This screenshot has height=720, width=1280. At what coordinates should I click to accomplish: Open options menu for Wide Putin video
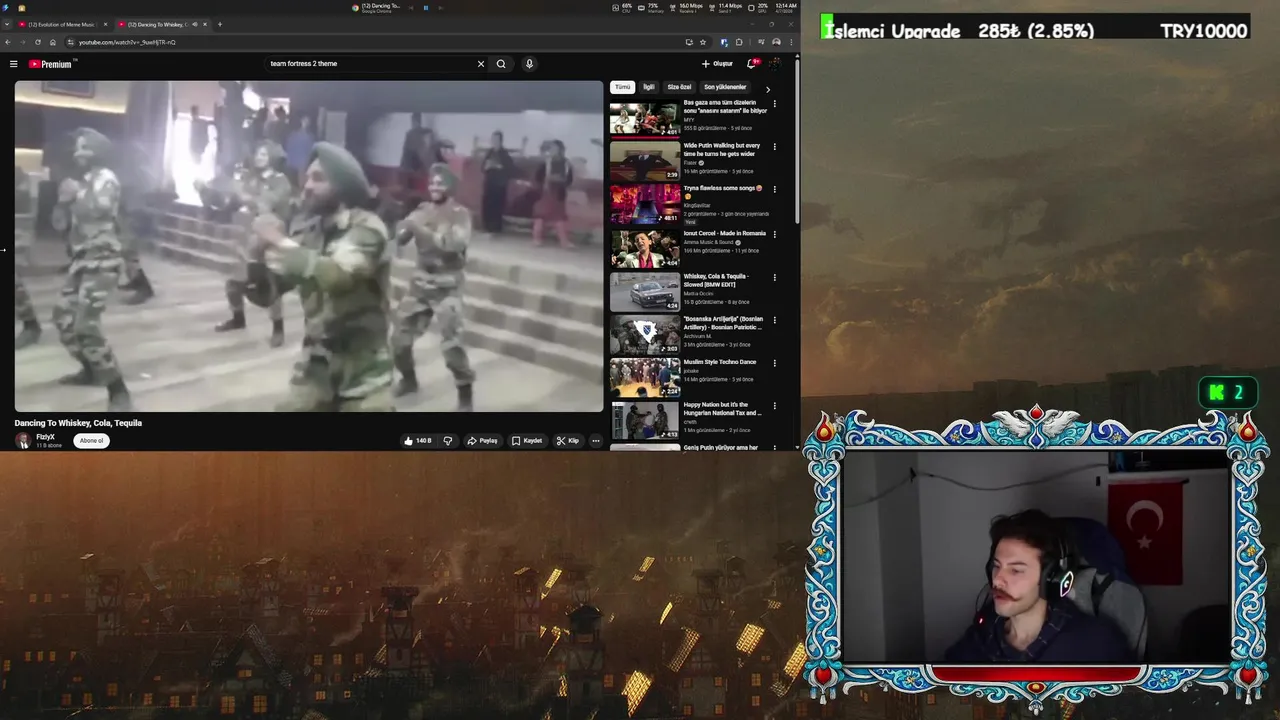pyautogui.click(x=774, y=147)
